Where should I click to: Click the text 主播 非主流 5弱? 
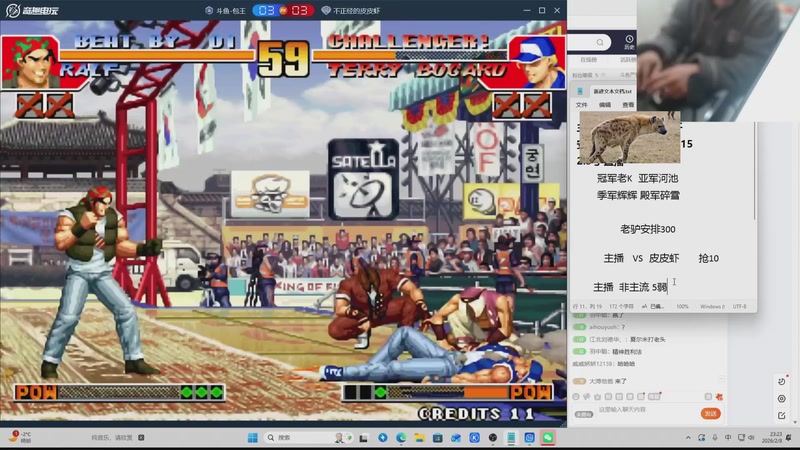pos(630,287)
